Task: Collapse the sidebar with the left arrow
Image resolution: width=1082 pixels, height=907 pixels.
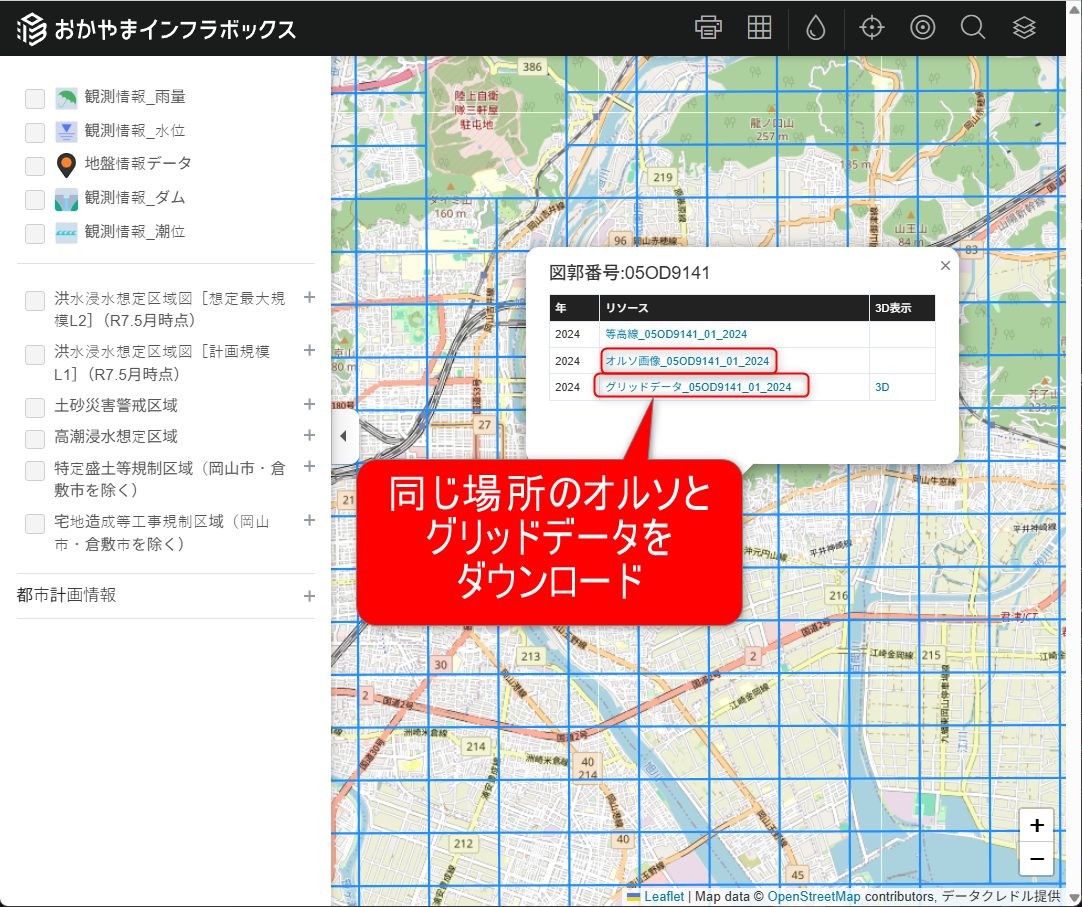Action: click(344, 437)
